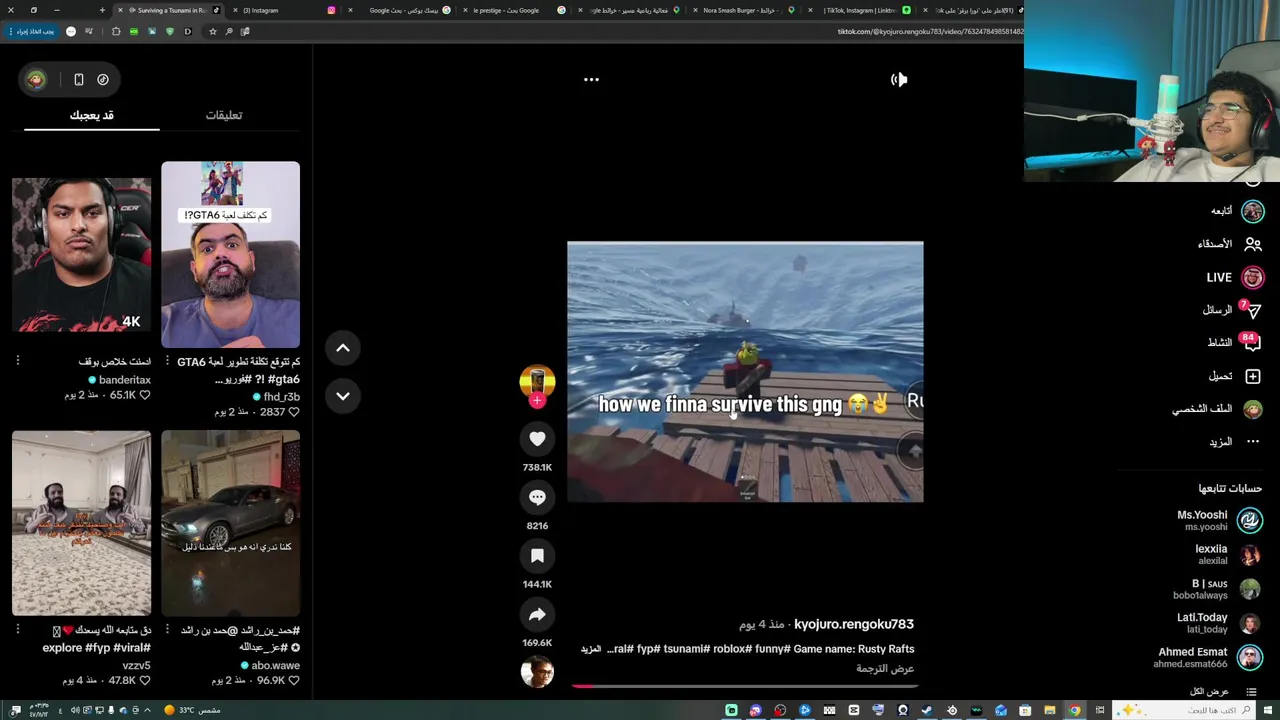Like the banderitax video showing 65.1K
The image size is (1280, 720).
(144, 396)
